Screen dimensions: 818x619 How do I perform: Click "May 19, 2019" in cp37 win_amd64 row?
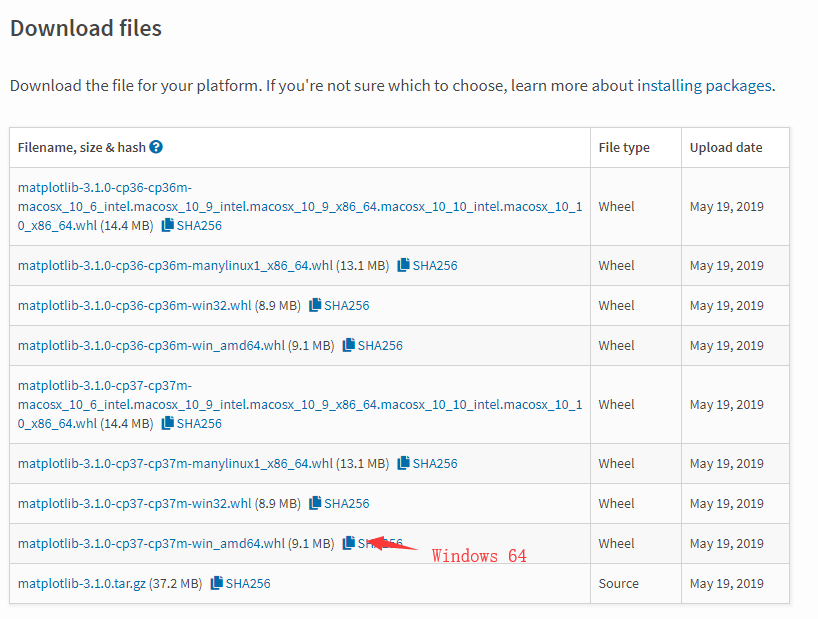coord(727,543)
